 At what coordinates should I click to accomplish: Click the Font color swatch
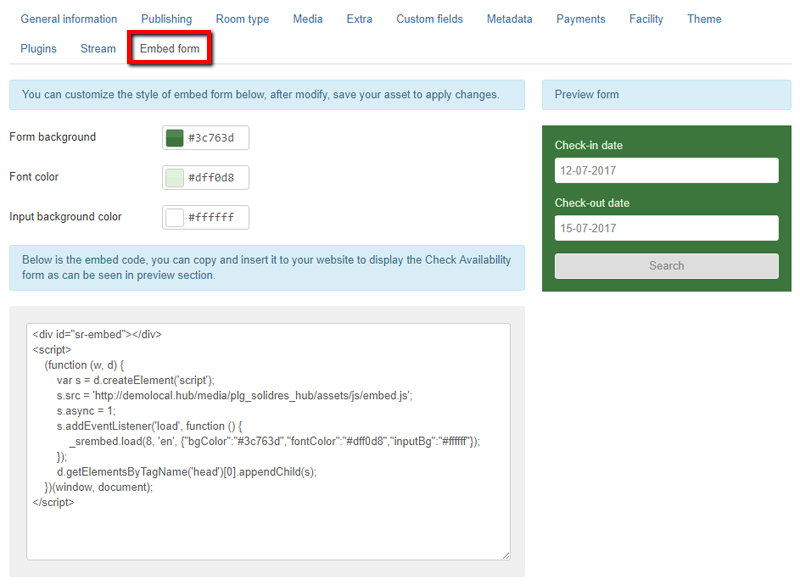(x=176, y=177)
